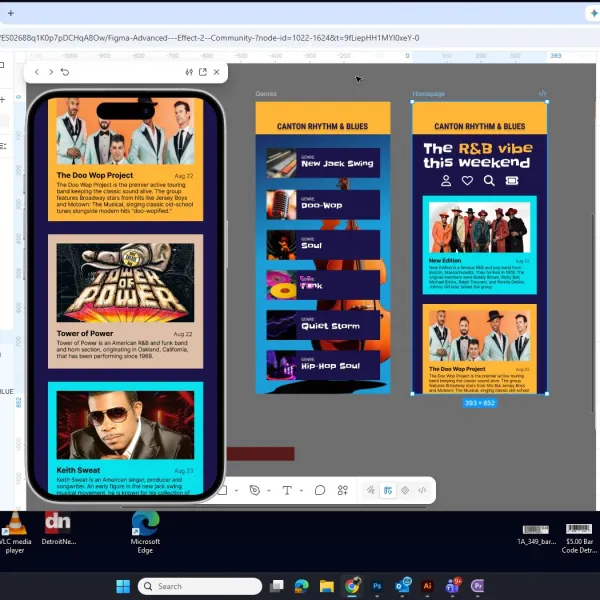Click The Doo Wop Project card in Homepage frame
The image size is (600, 600).
coord(479,349)
